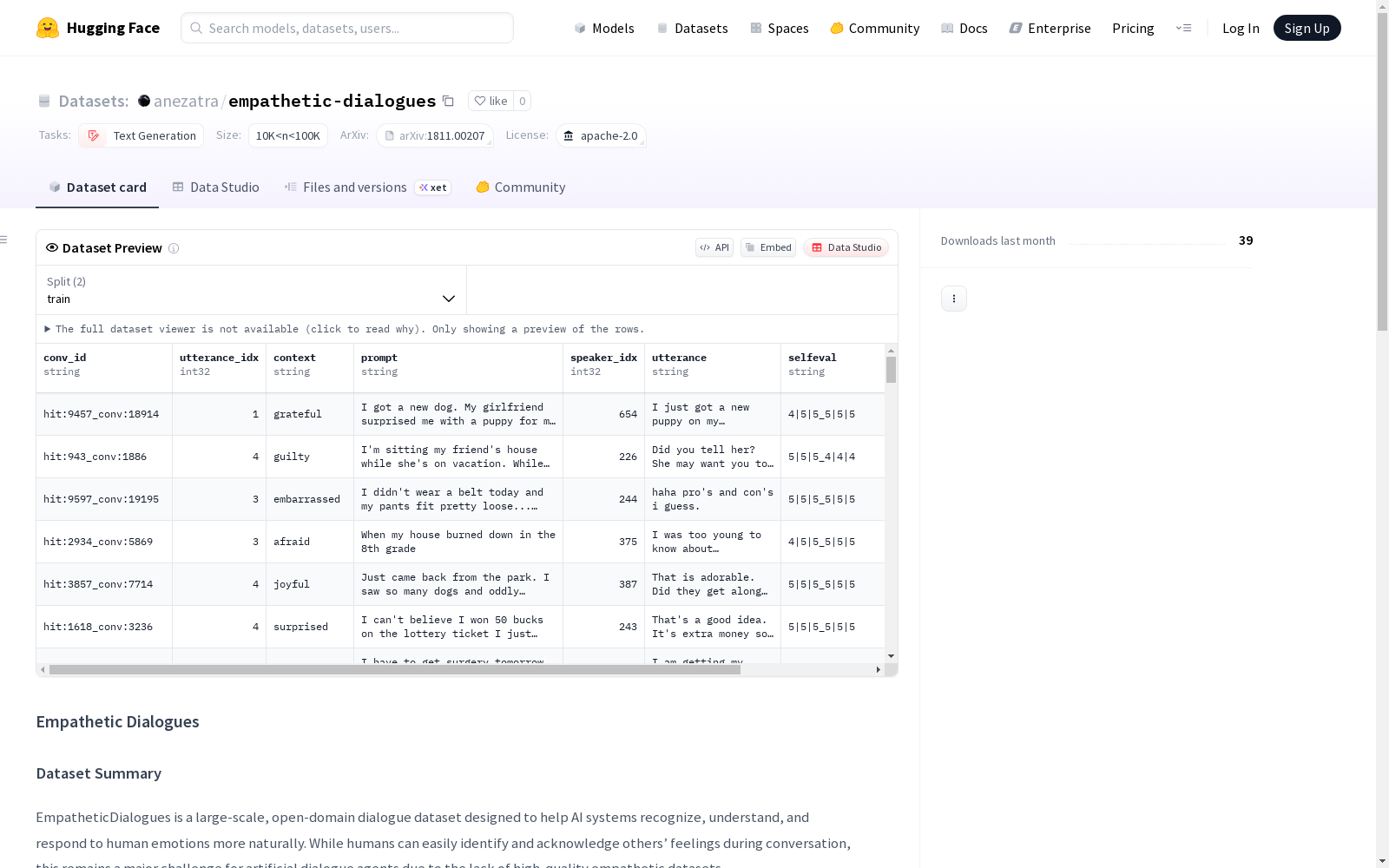Click the vertical scrollbar of the preview table
1389x868 pixels.
point(891,370)
